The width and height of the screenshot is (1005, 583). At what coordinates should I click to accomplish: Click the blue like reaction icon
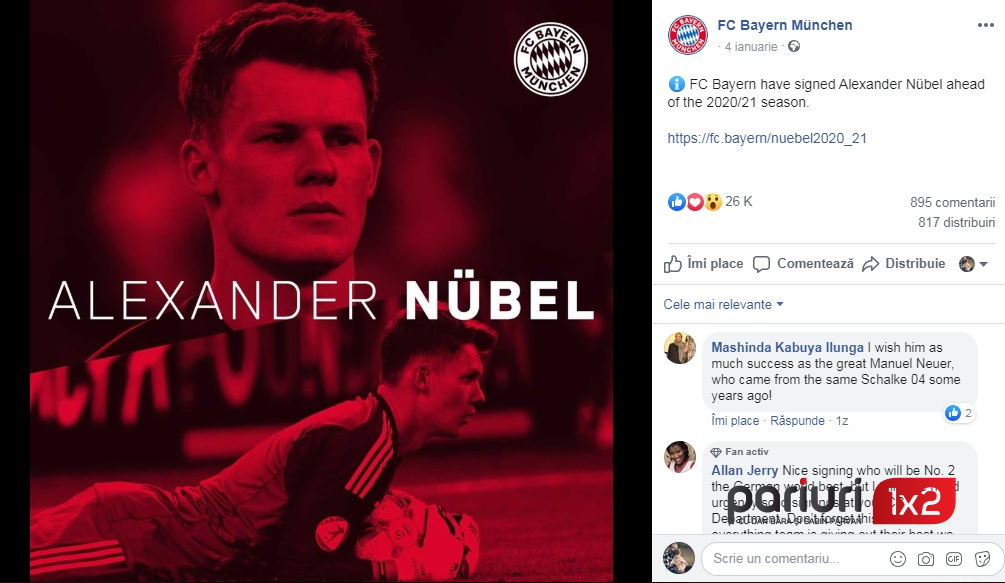click(x=676, y=202)
